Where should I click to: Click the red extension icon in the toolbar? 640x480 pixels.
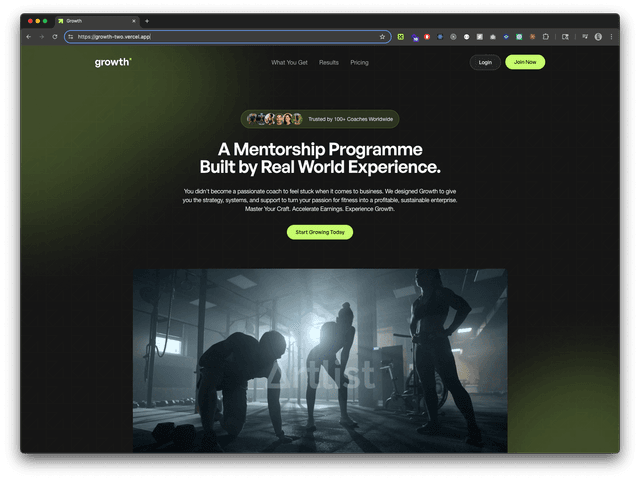[427, 36]
